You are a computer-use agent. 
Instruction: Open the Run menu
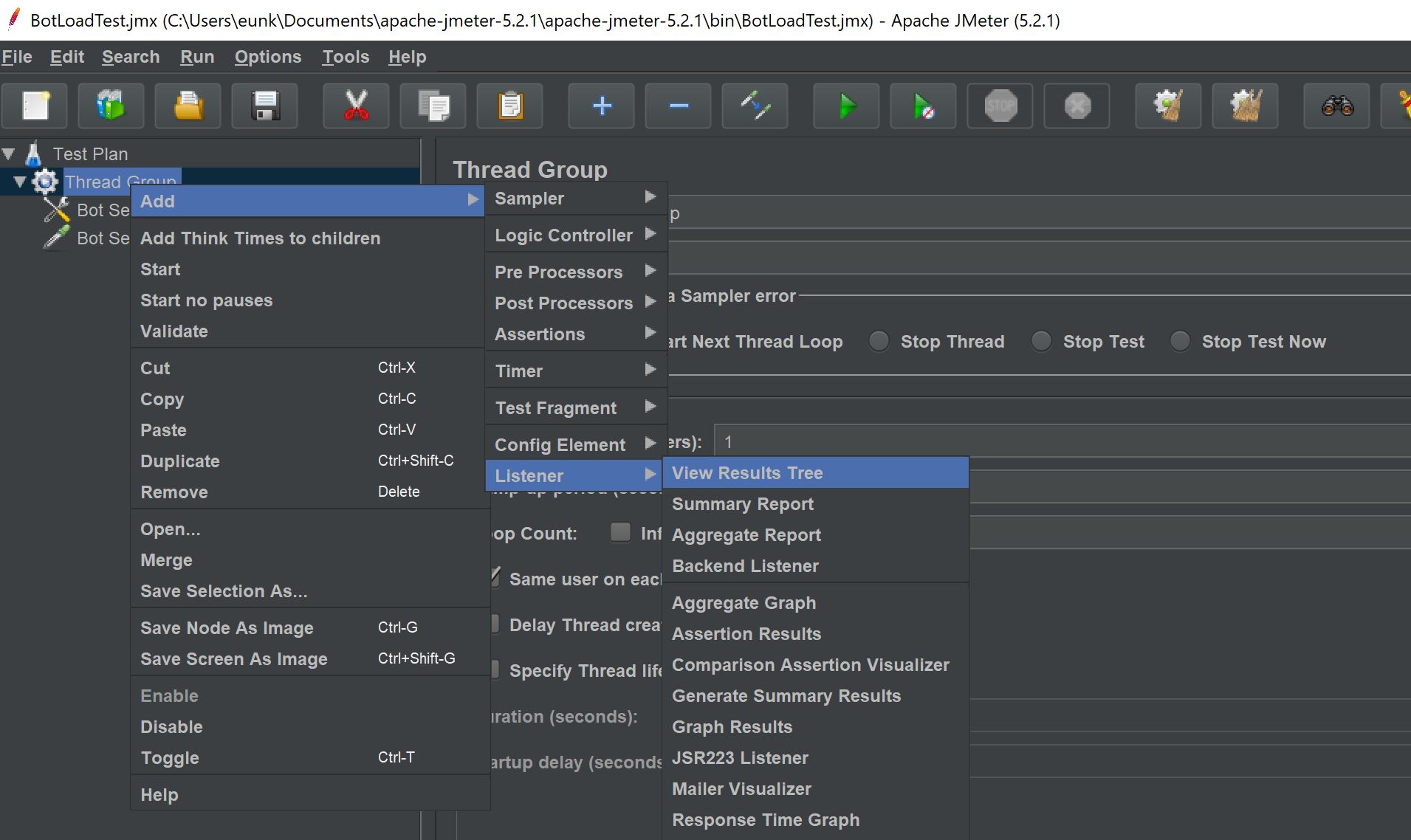197,57
